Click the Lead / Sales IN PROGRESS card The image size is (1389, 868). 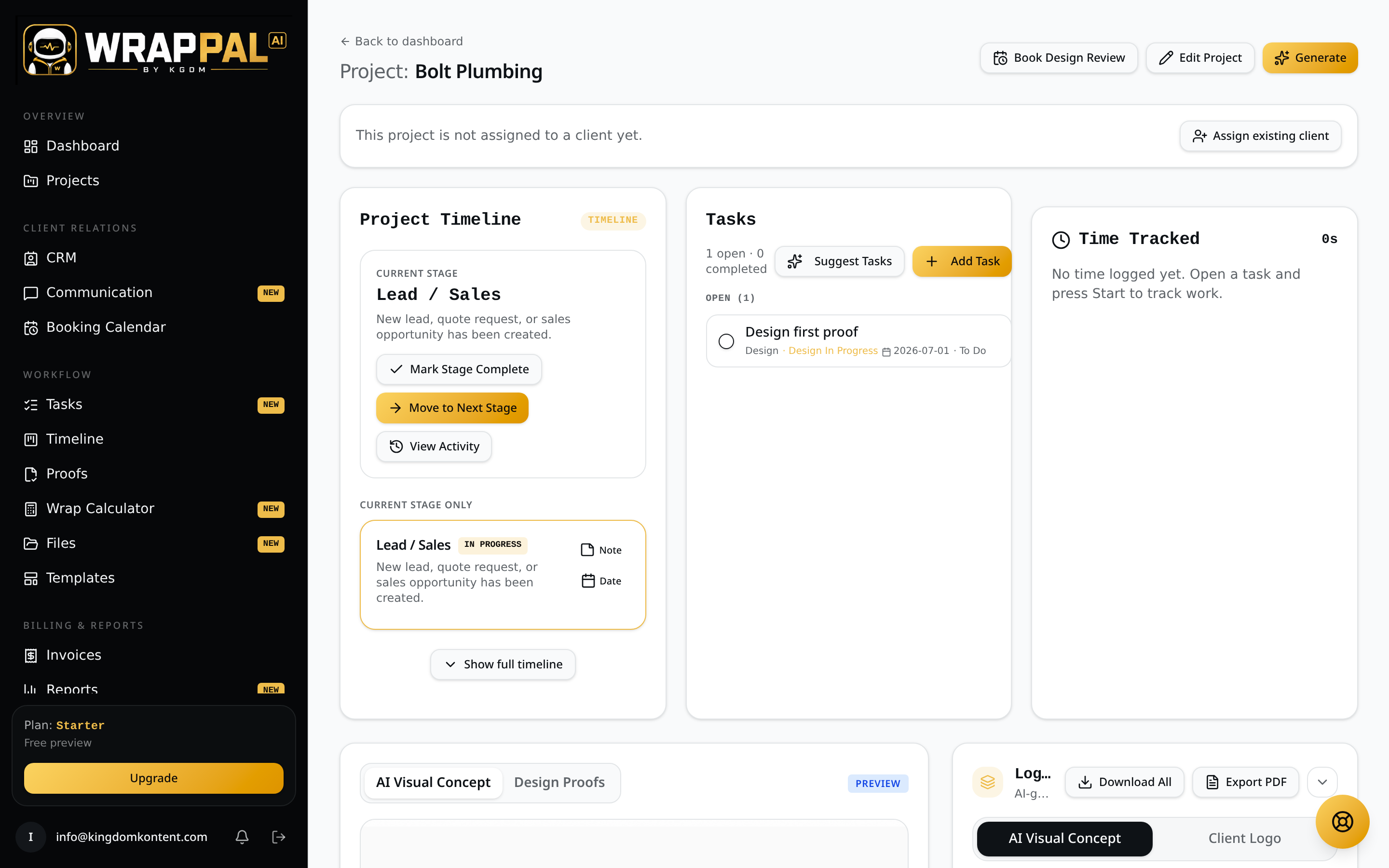tap(503, 575)
